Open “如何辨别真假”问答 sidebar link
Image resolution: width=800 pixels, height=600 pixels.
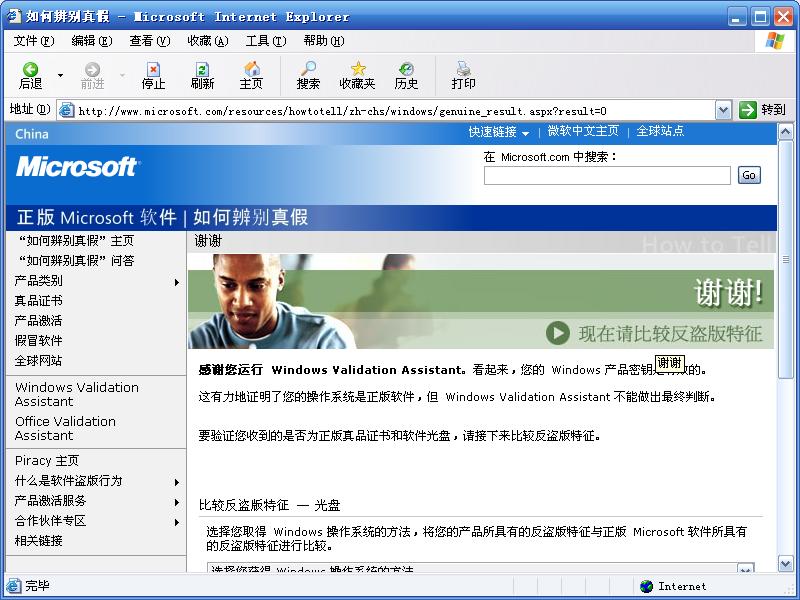(77, 260)
